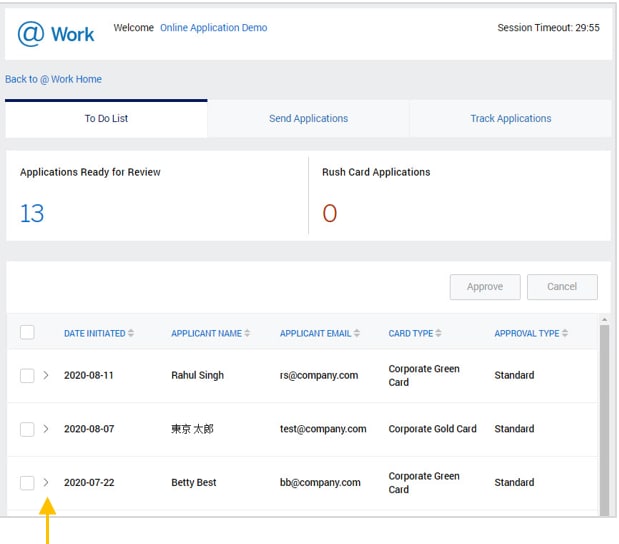This screenshot has height=544, width=619.
Task: Go back to @ Work Home
Action: 54,79
